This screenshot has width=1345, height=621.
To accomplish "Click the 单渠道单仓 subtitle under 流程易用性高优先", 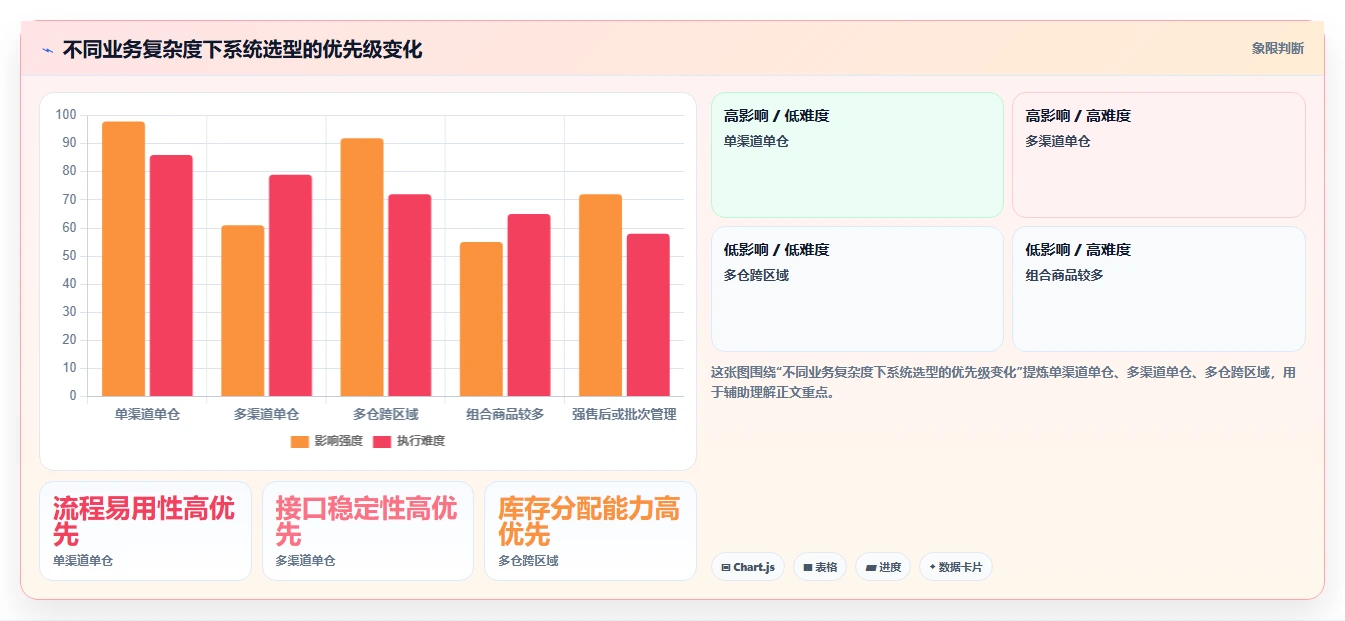I will pos(83,561).
